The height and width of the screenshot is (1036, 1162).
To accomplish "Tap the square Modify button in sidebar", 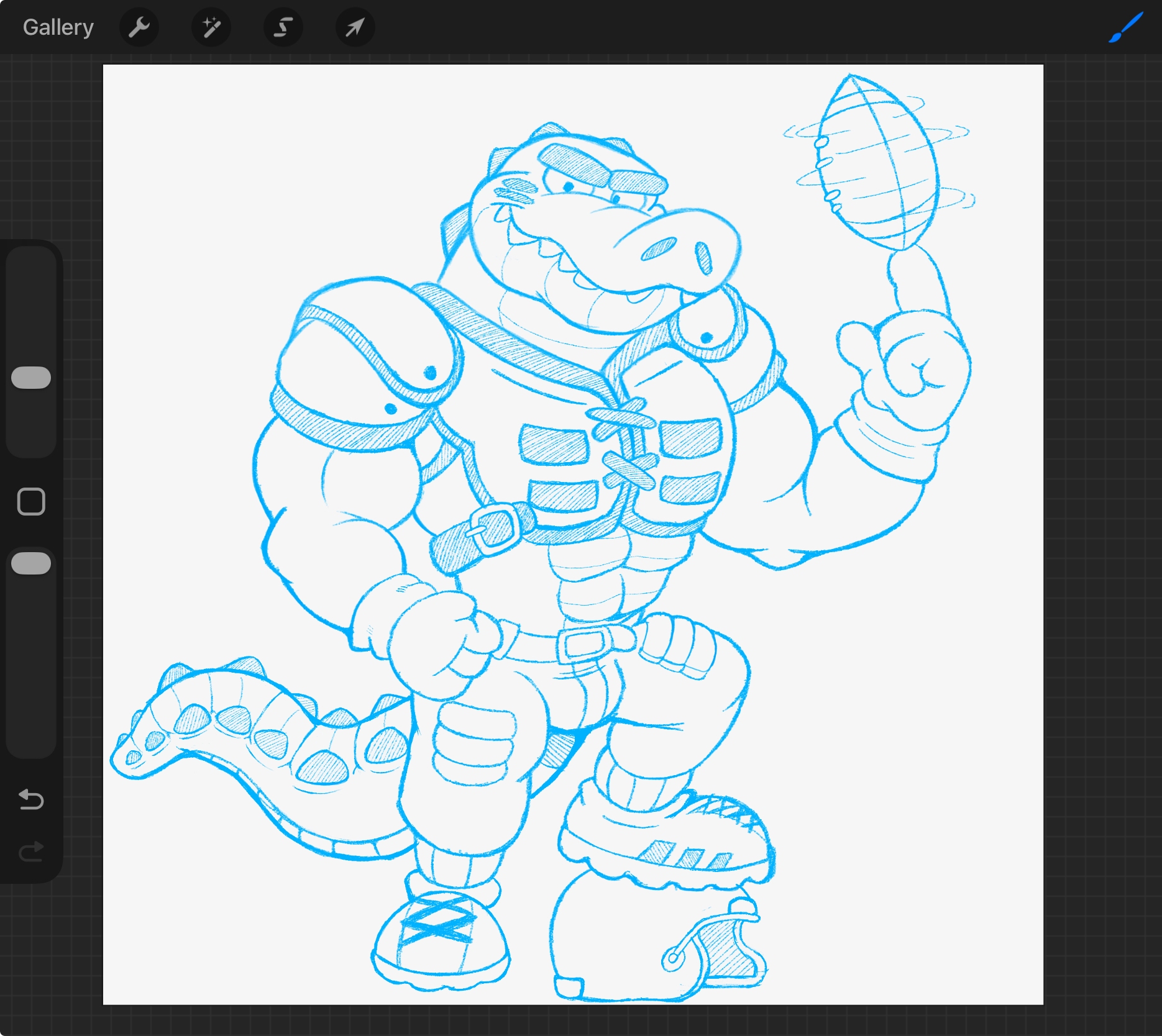I will (31, 501).
